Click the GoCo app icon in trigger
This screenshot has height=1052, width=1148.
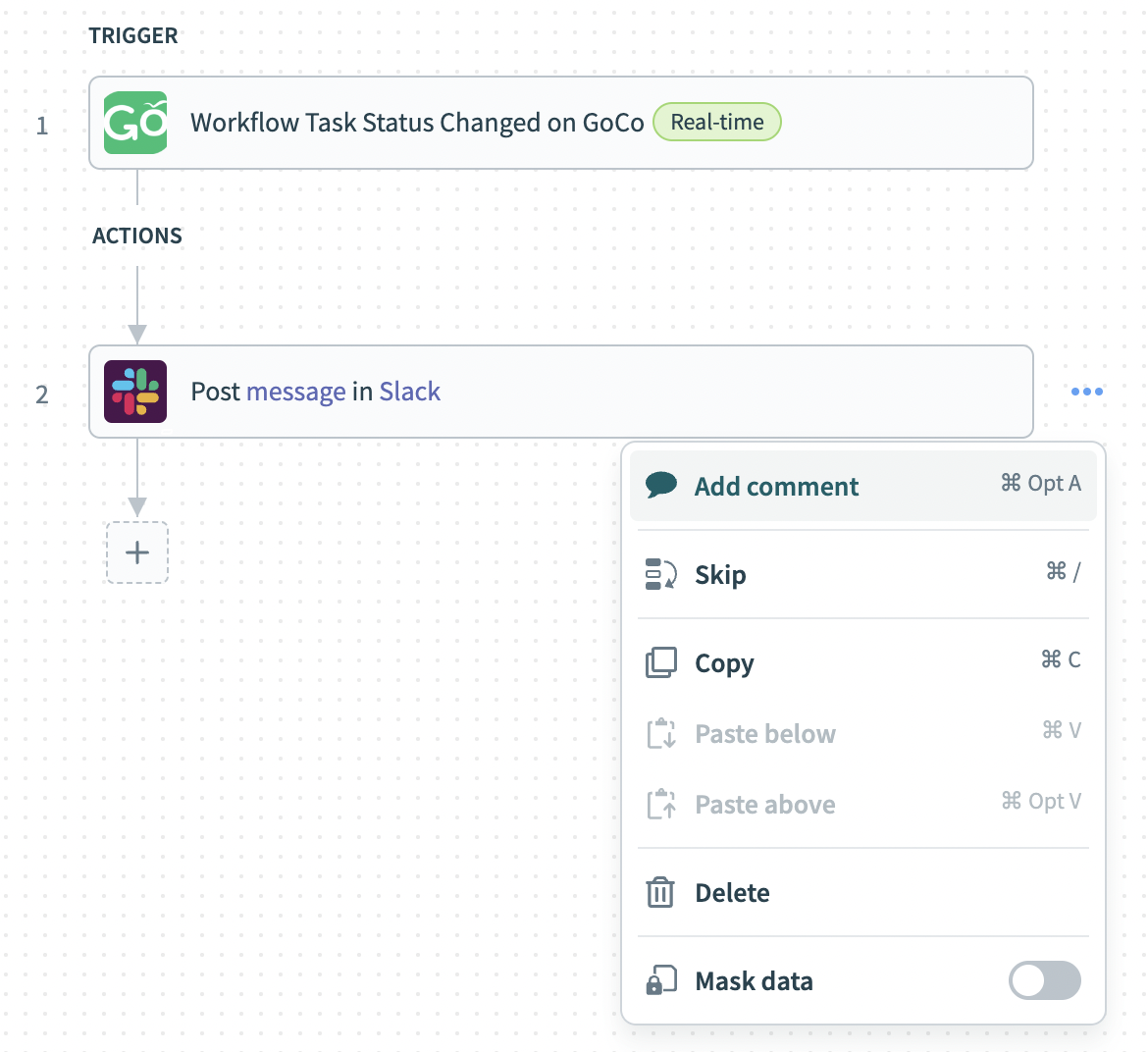pos(135,123)
